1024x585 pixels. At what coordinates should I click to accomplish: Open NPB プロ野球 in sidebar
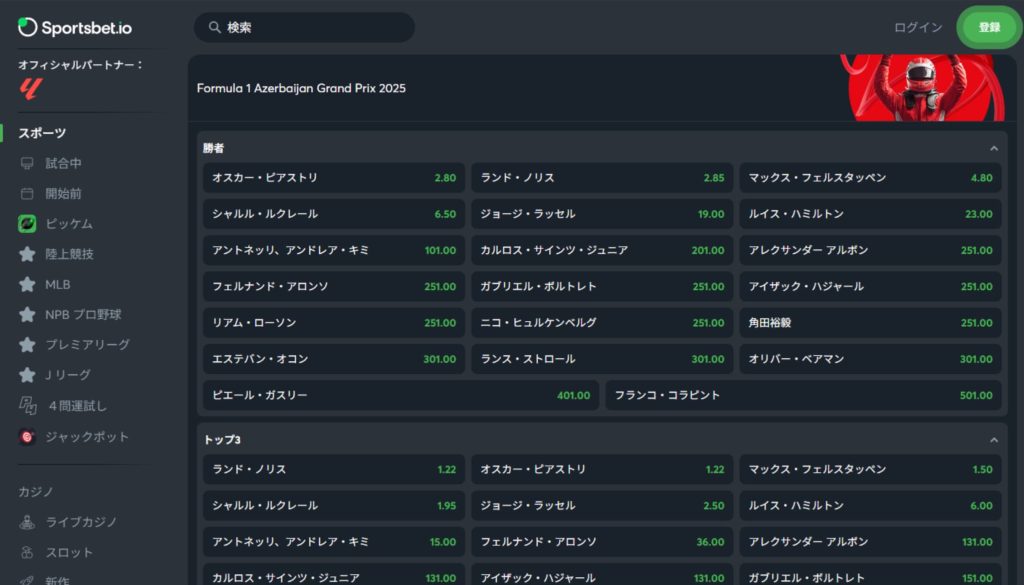pos(83,315)
